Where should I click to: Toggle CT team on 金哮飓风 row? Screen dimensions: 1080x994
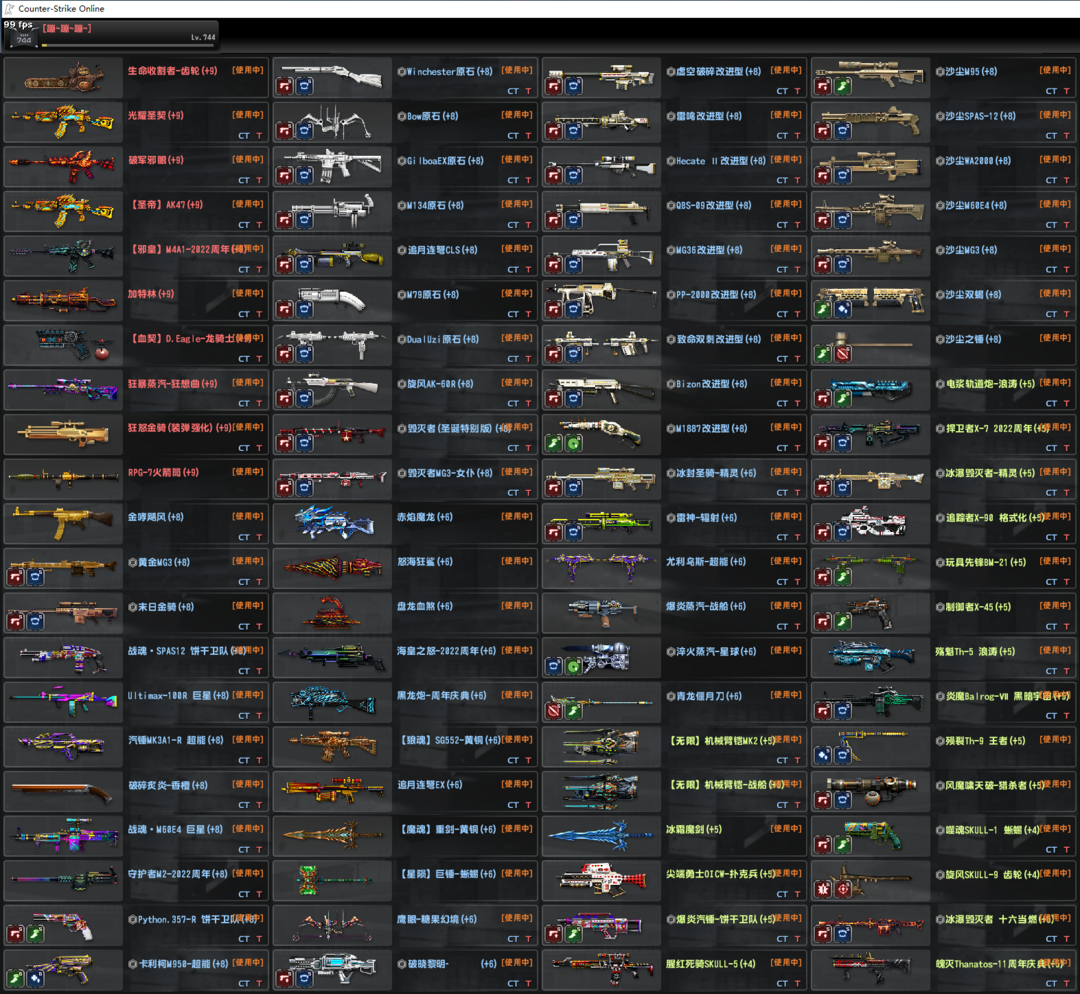(x=244, y=537)
